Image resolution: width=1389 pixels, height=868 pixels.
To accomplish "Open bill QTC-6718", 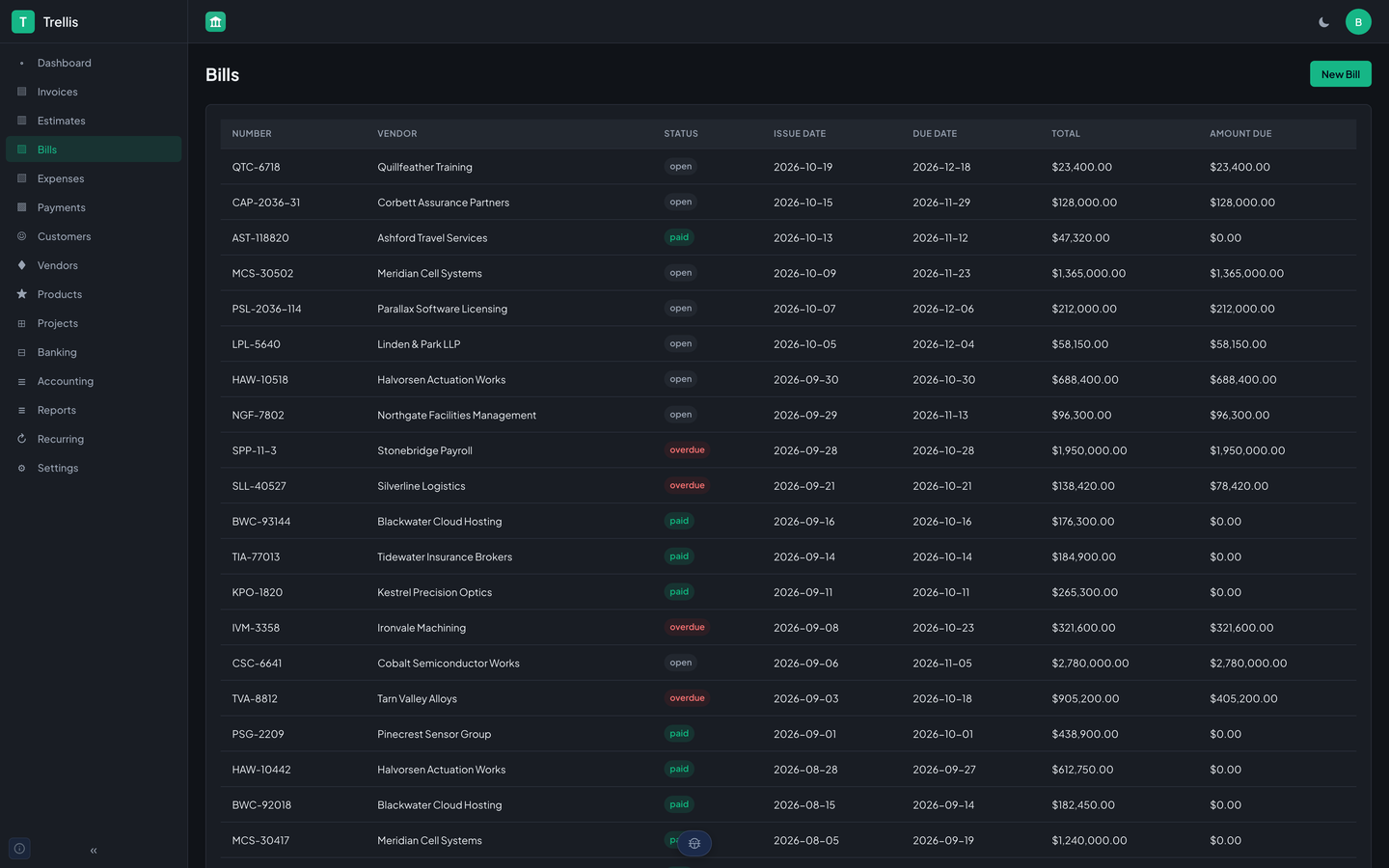I will tap(257, 167).
